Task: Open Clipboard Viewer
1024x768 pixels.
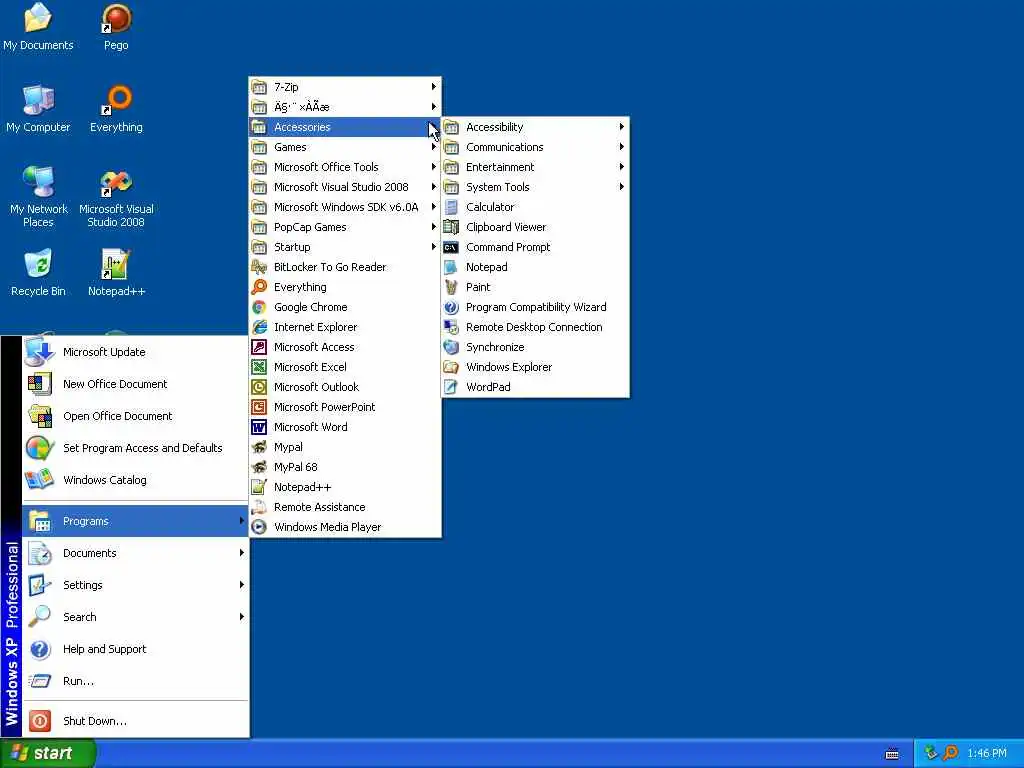Action: click(x=536, y=227)
